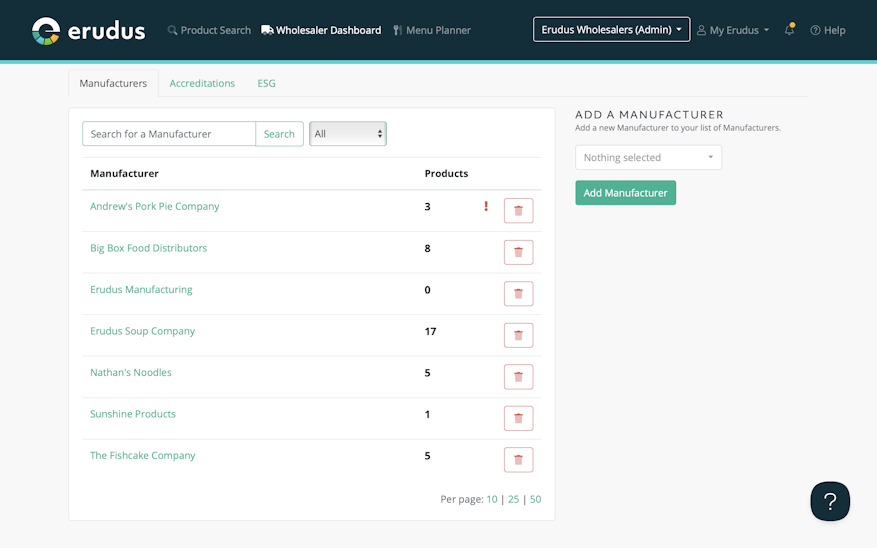The width and height of the screenshot is (877, 548).
Task: Delete Sunshine Products with trash icon
Action: pos(518,418)
